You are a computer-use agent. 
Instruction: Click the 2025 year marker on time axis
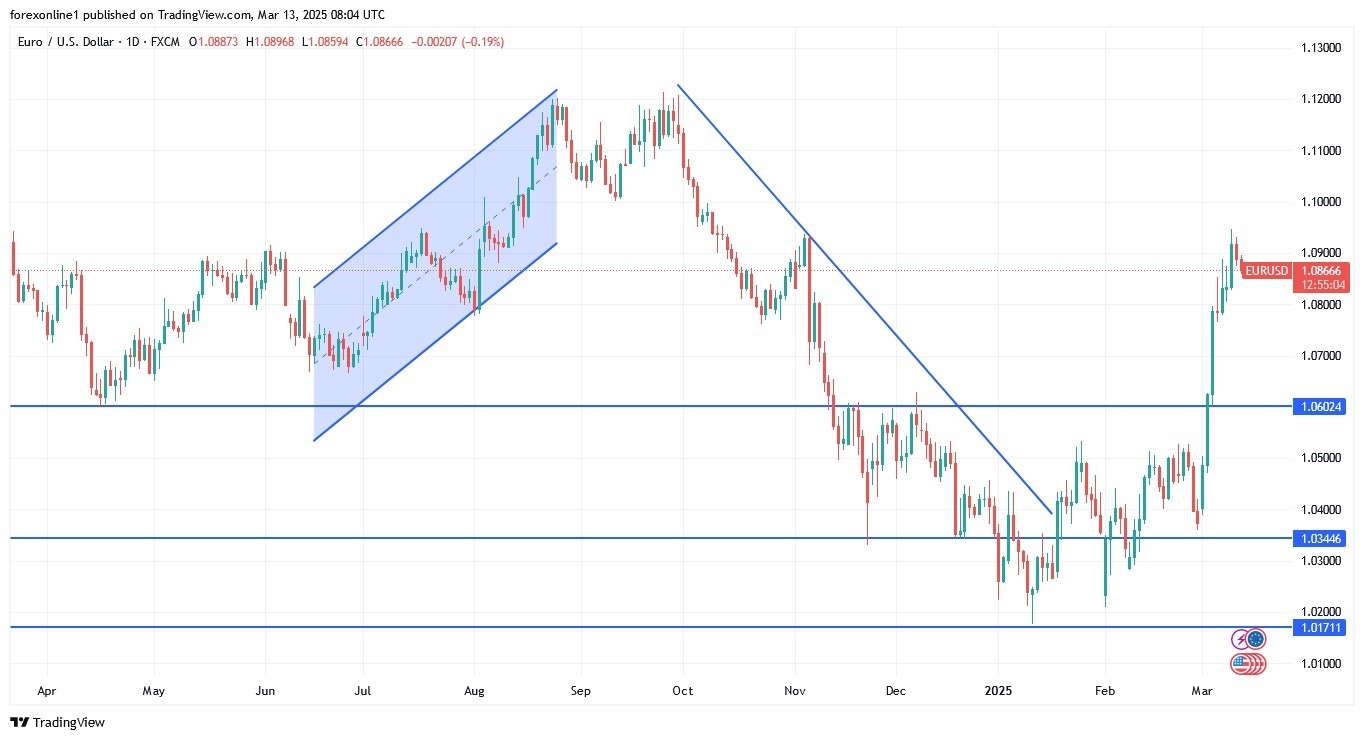998,690
